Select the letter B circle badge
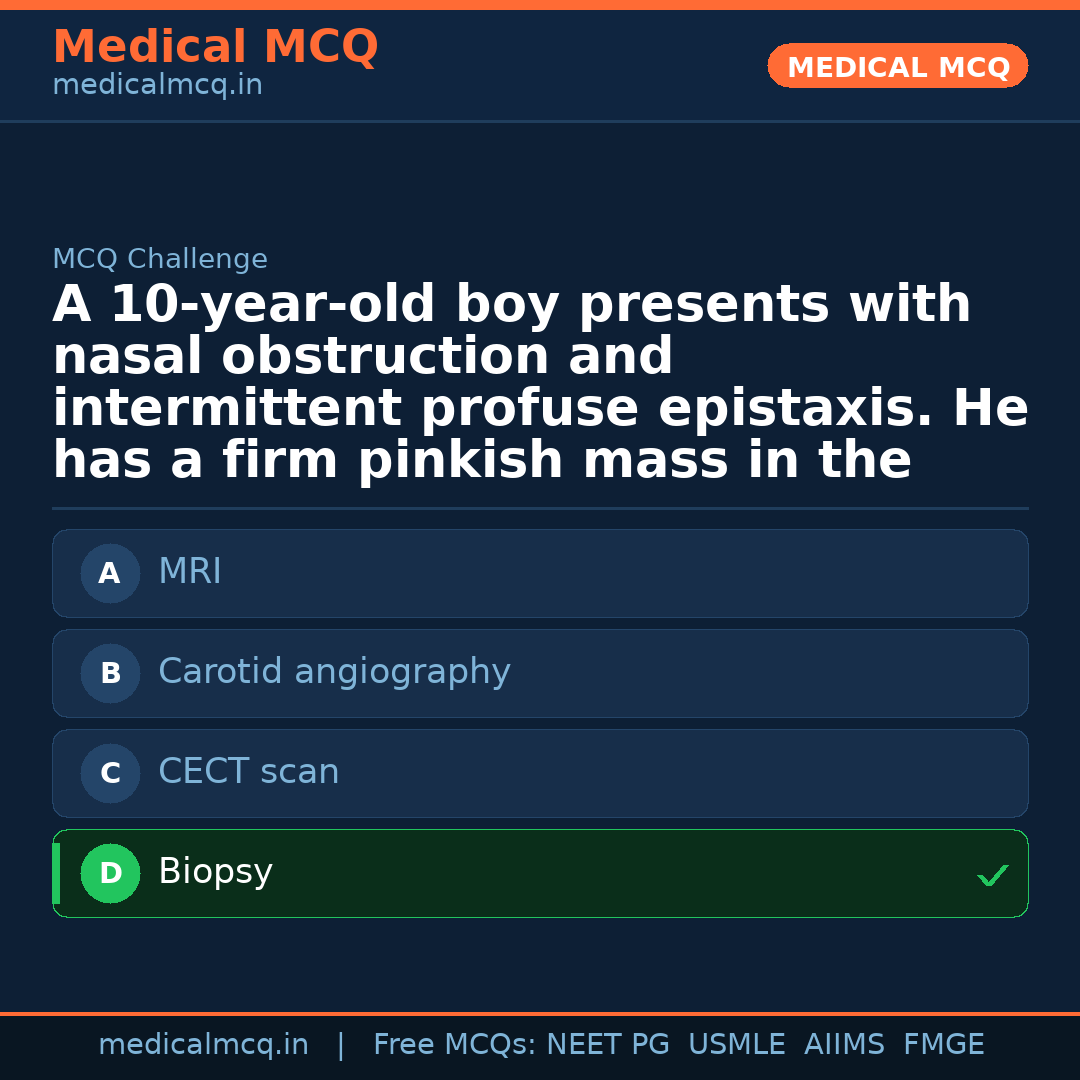The height and width of the screenshot is (1080, 1080). tap(110, 673)
